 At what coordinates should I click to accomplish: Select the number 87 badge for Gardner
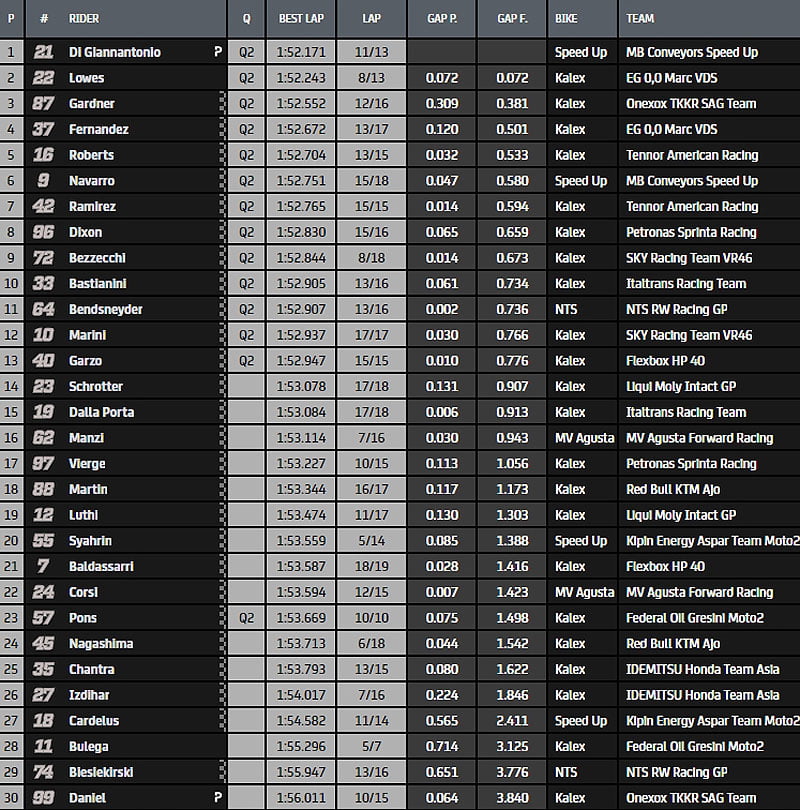(43, 103)
